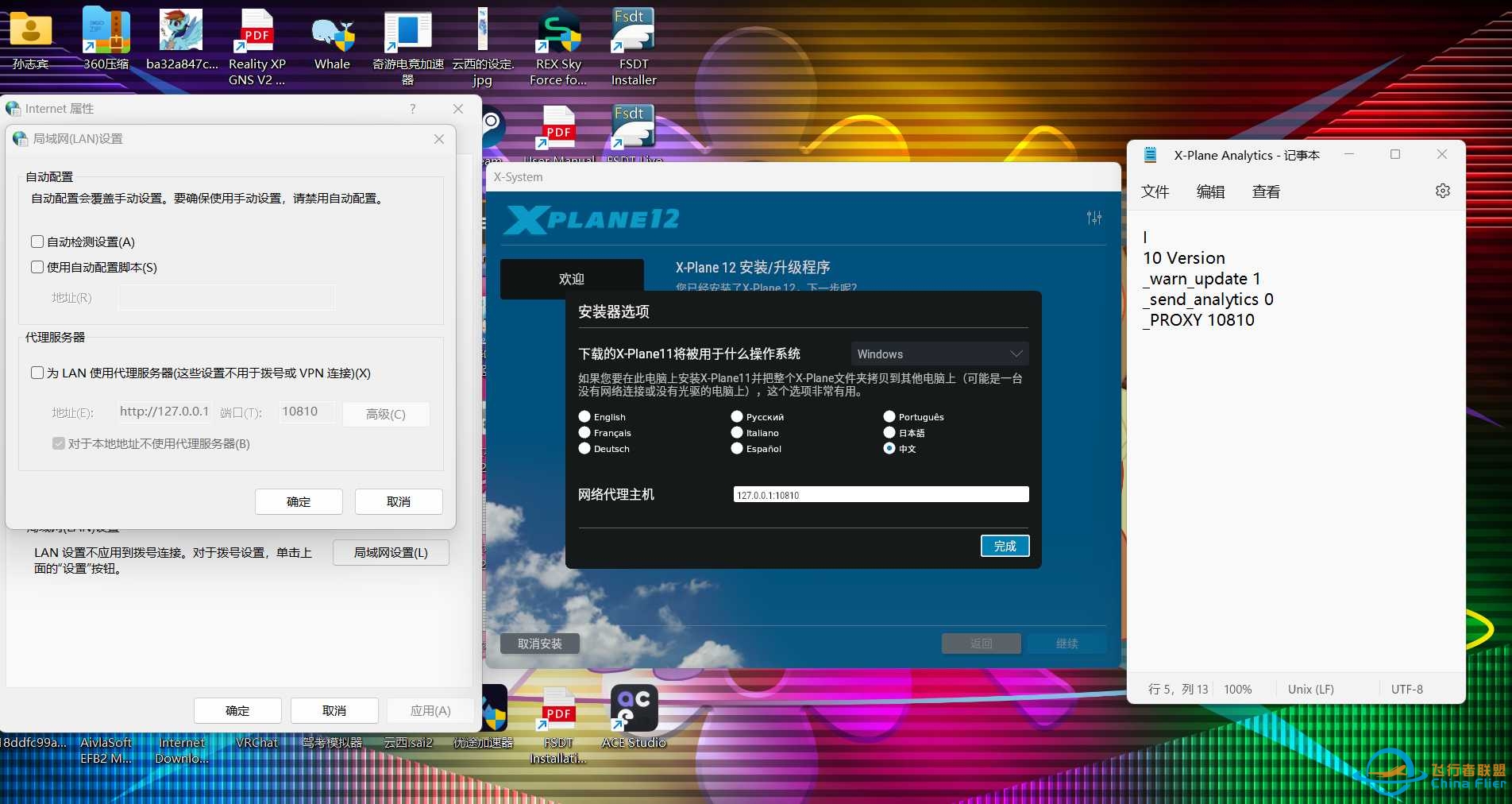This screenshot has height=804, width=1512.
Task: Select Русский language radio button
Action: pos(737,416)
